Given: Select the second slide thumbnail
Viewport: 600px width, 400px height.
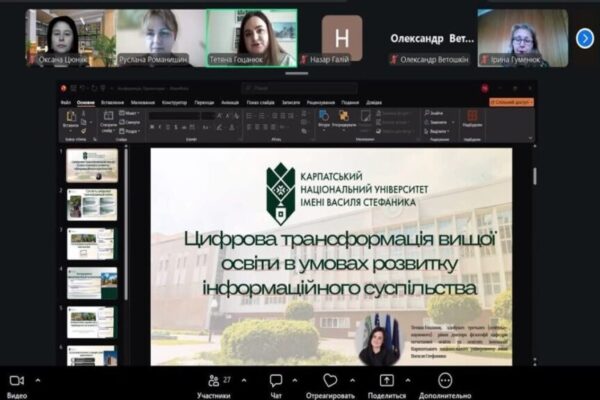Looking at the screenshot, I should click(x=92, y=204).
